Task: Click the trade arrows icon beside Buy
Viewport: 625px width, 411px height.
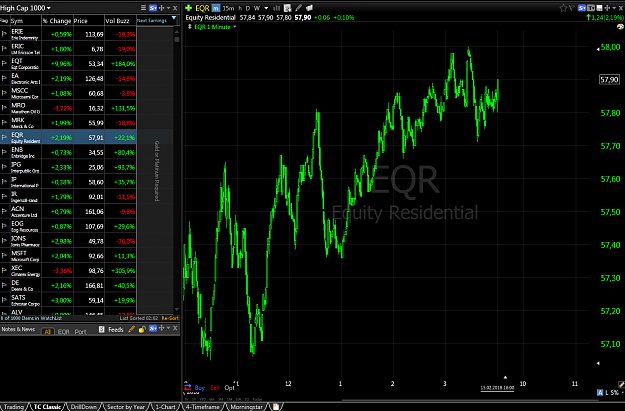Action: tap(188, 387)
